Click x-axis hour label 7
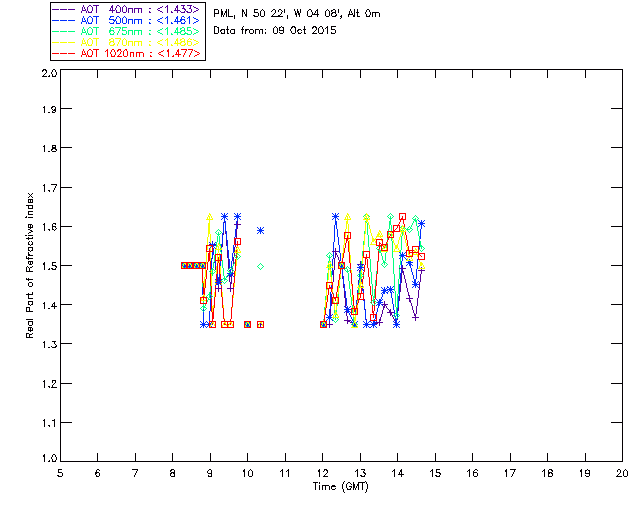Screen dimensions: 640x512 pyautogui.click(x=135, y=473)
